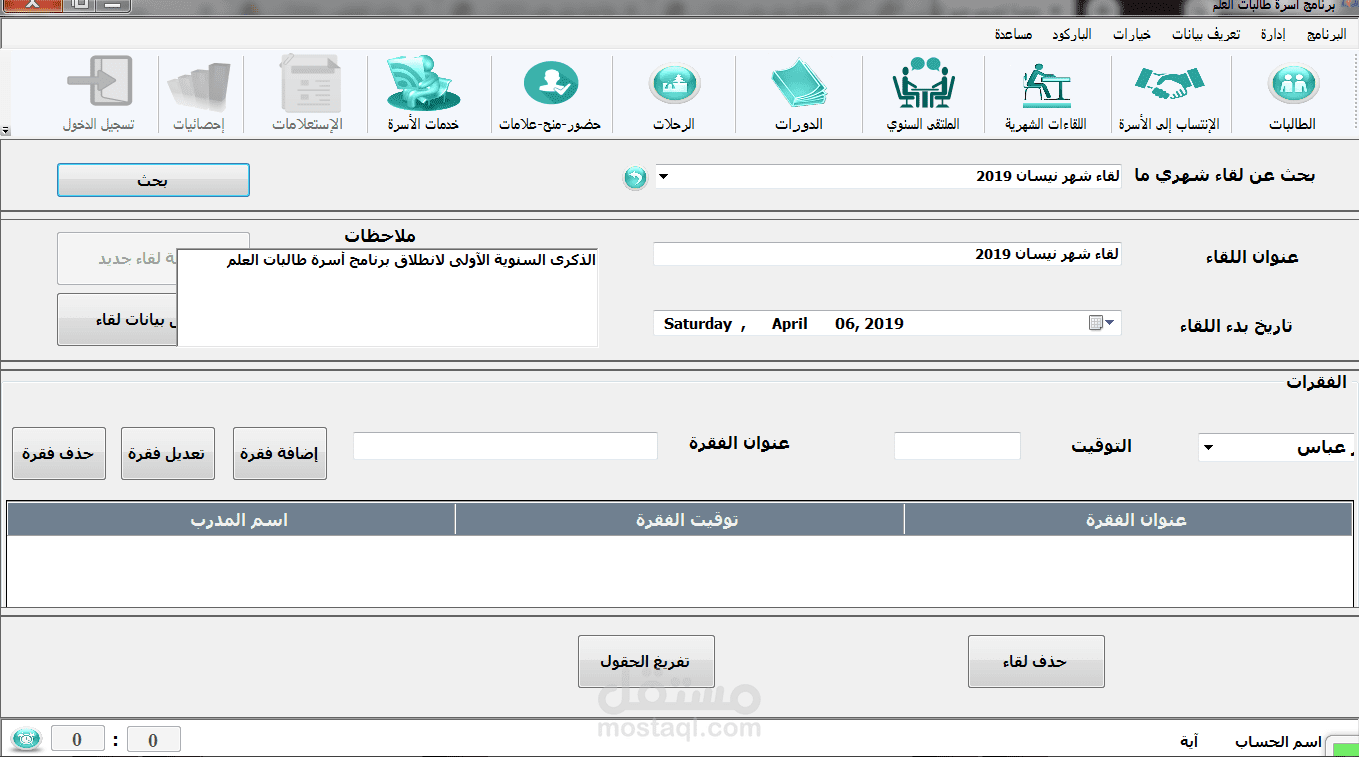Click the alarm clock icon in status bar
Screen dimensions: 1359x757
pyautogui.click(x=25, y=740)
